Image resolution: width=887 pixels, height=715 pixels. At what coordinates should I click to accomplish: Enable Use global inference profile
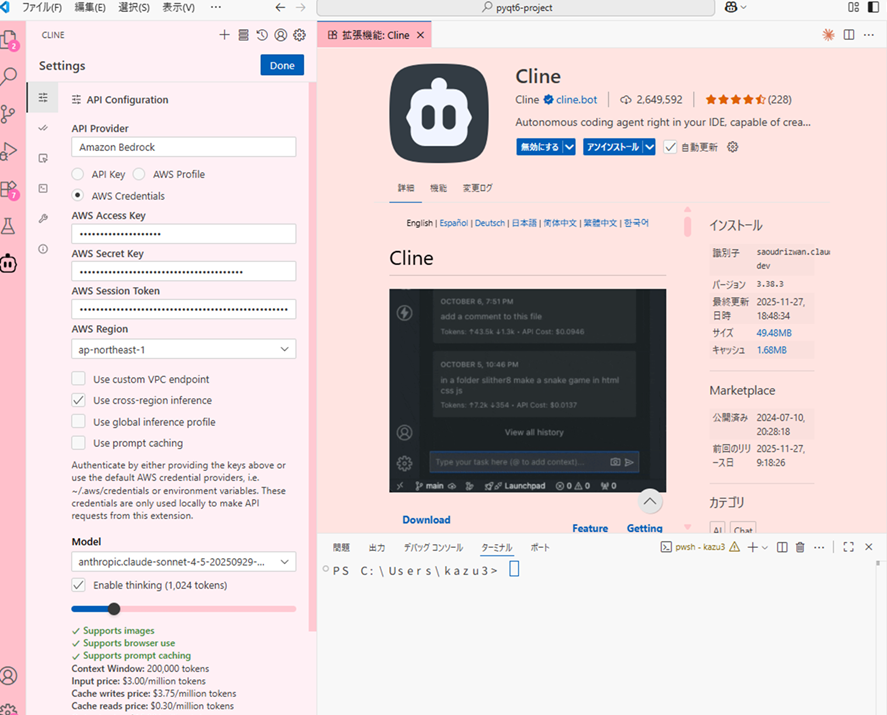click(x=79, y=421)
